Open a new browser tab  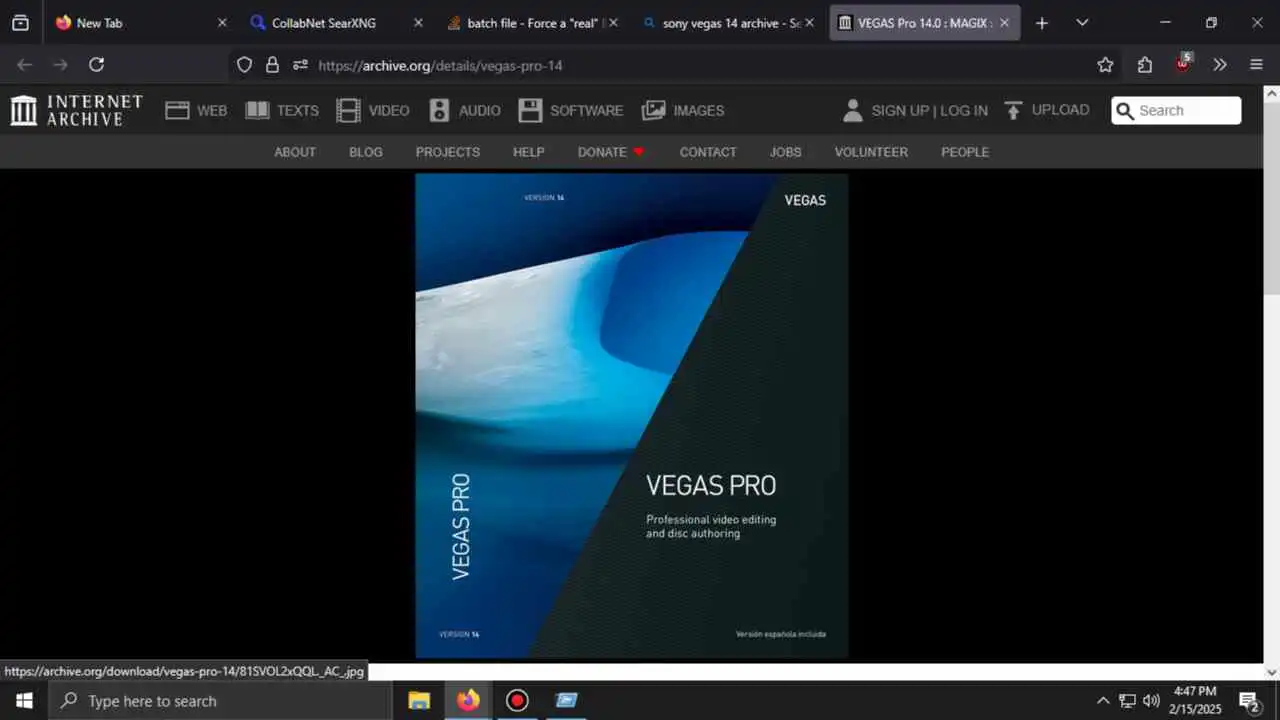[x=1042, y=22]
